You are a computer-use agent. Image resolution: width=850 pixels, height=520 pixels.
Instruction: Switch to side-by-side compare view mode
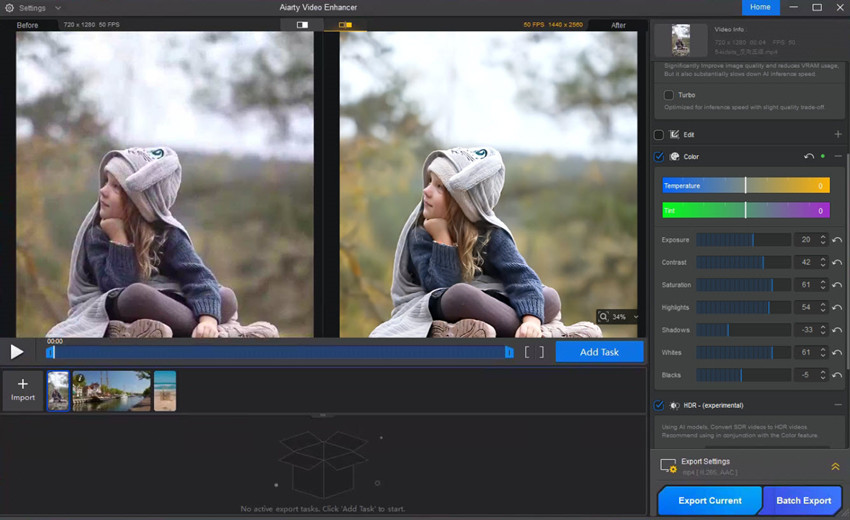[345, 25]
